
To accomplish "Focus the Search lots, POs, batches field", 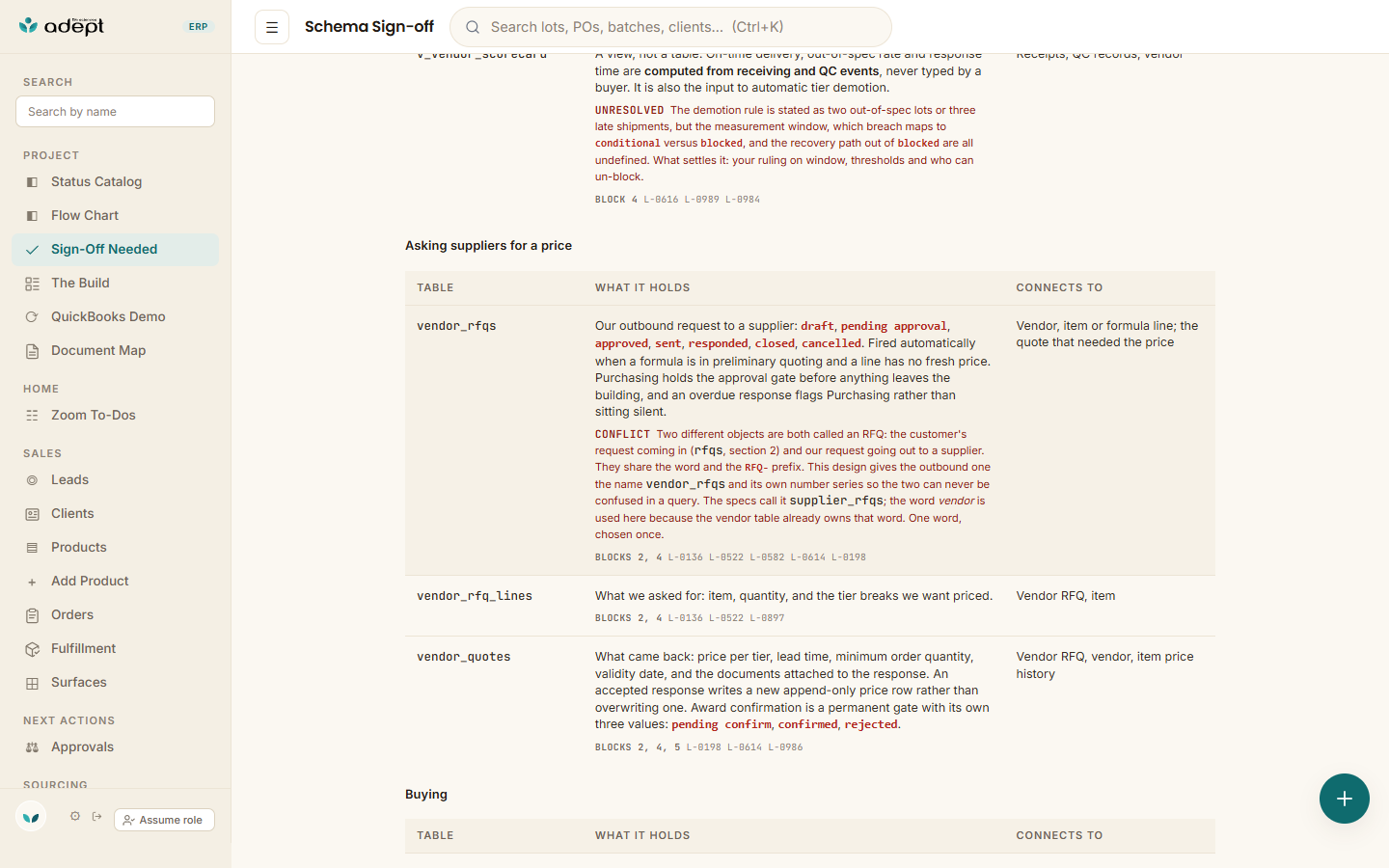I will tap(670, 27).
